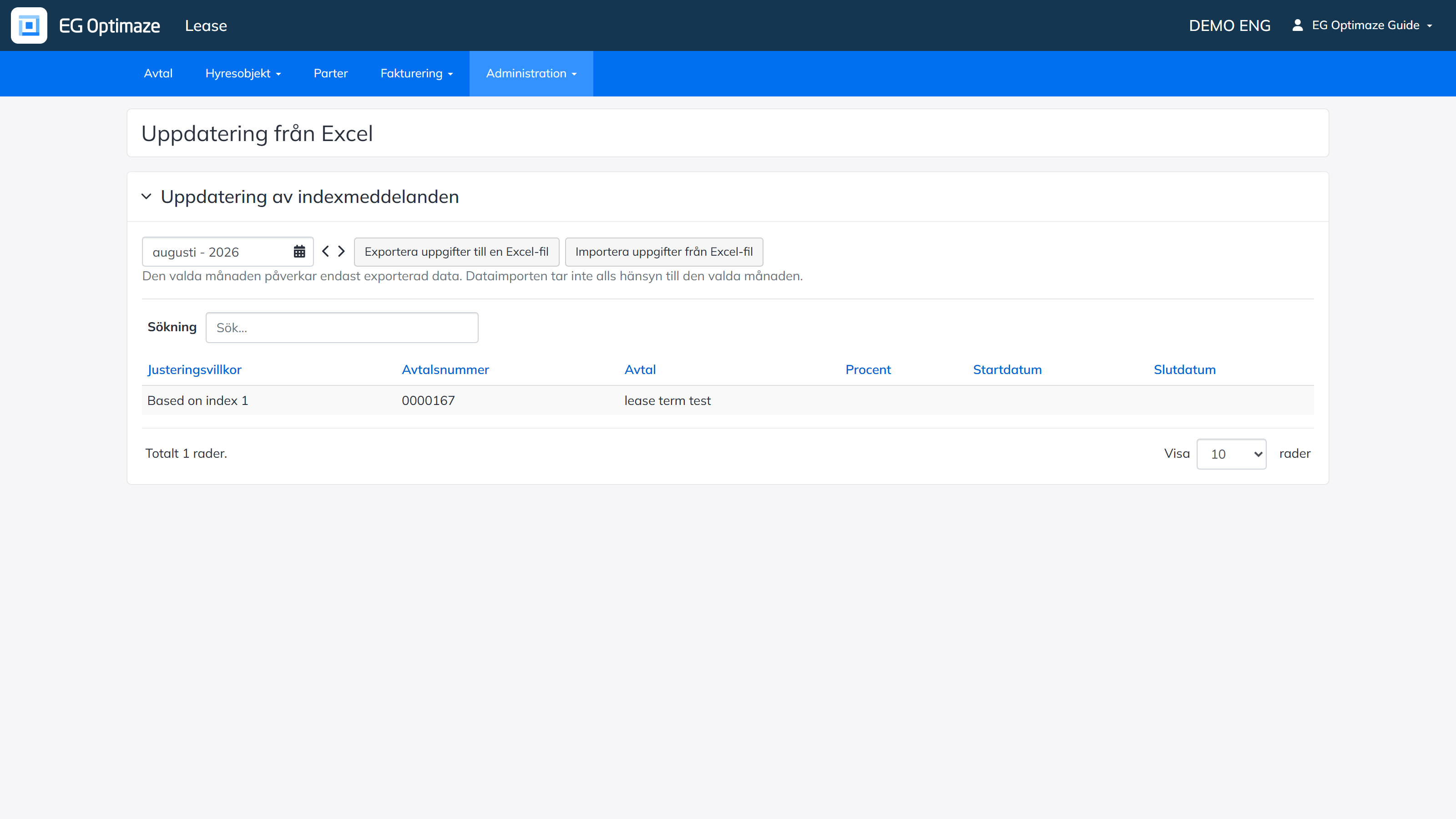Open the Avtal menu item
The height and width of the screenshot is (819, 1456).
(158, 73)
